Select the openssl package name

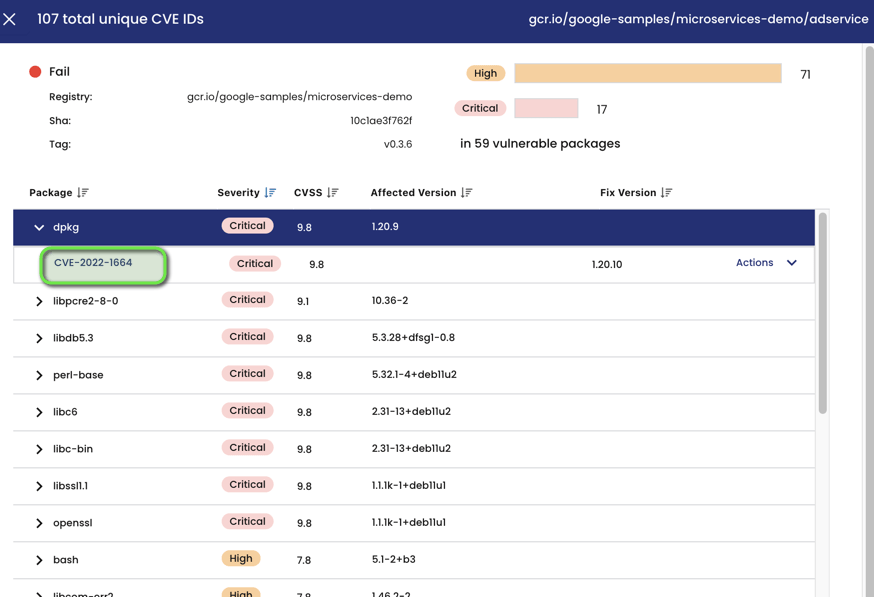pyautogui.click(x=72, y=523)
